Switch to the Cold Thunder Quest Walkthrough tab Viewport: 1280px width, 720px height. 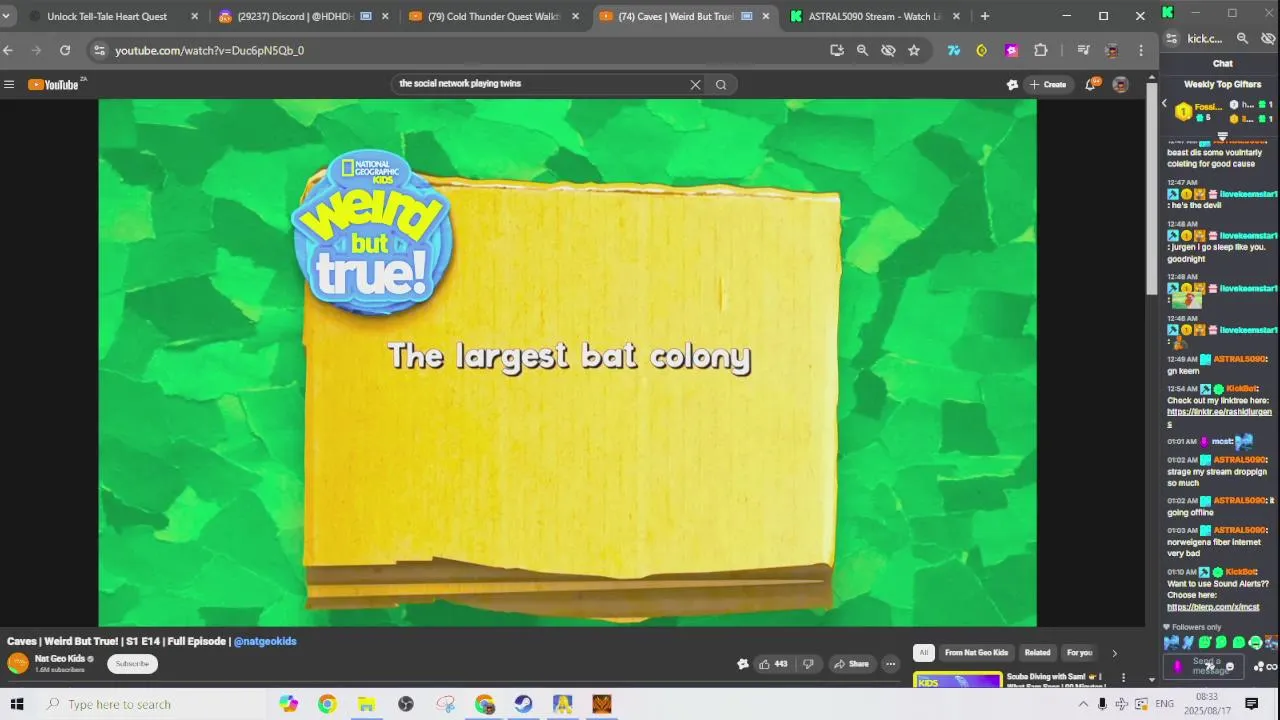point(493,16)
